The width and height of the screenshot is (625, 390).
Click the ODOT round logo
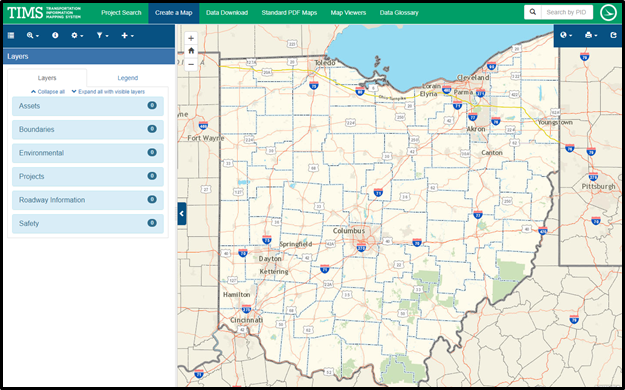coord(608,12)
